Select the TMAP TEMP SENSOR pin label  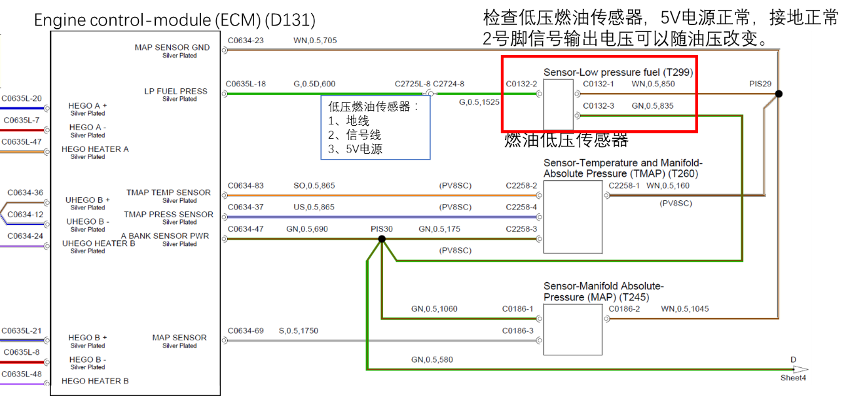click(169, 192)
